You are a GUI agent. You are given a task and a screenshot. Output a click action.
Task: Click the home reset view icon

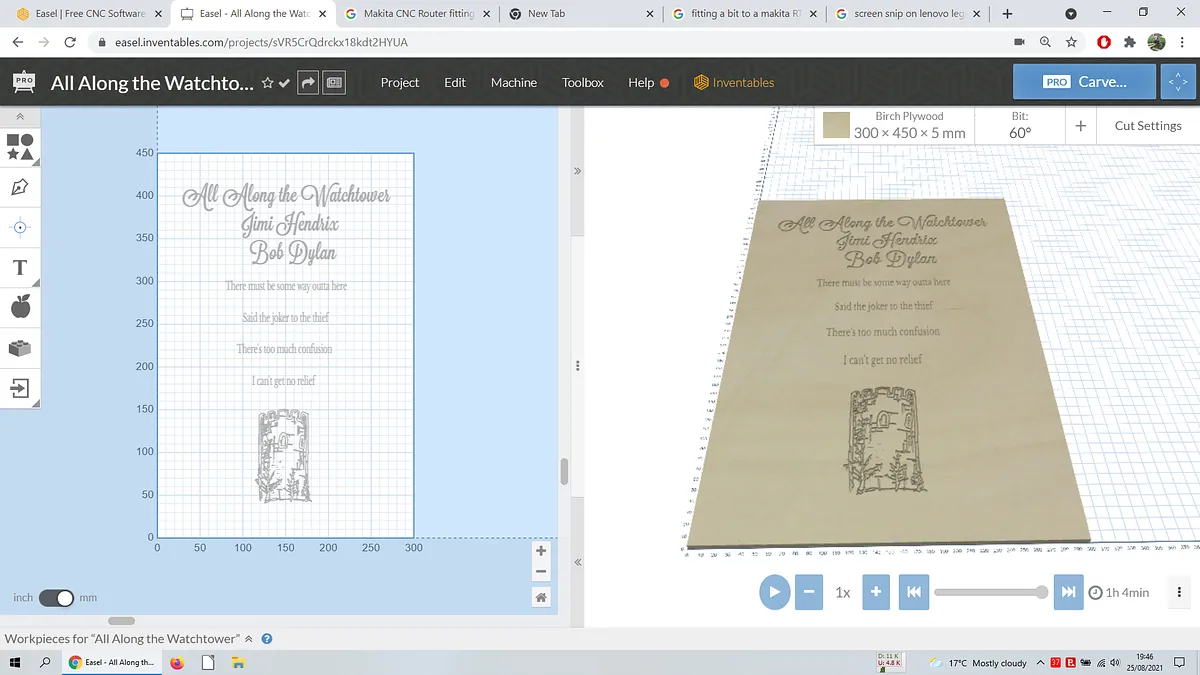tap(541, 597)
